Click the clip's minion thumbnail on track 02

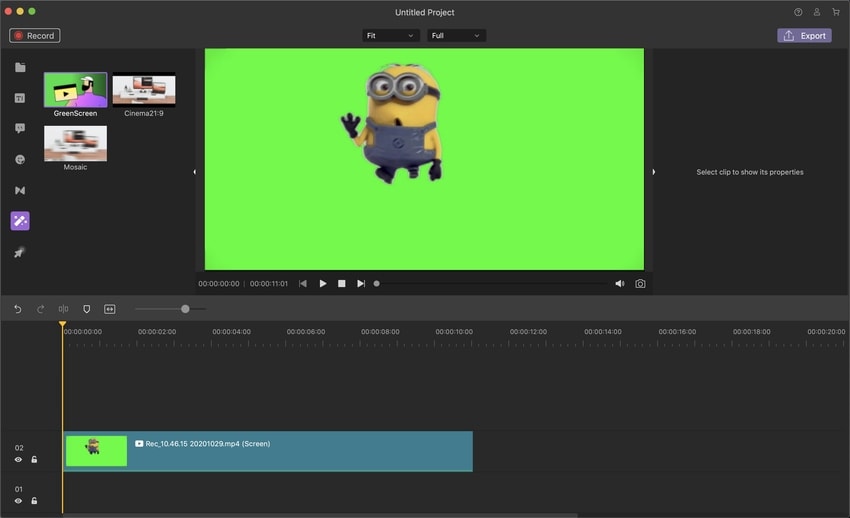point(96,451)
